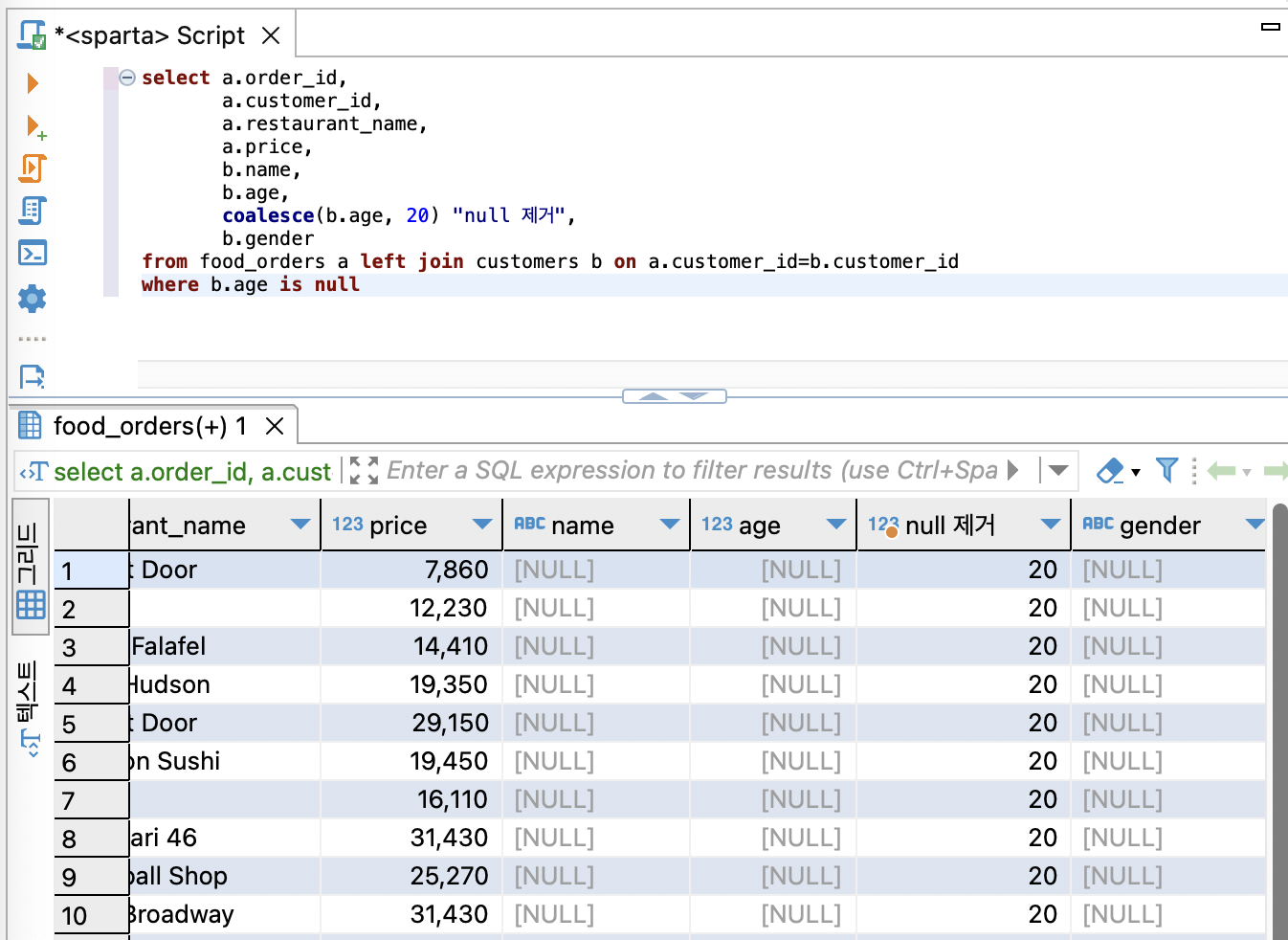The width and height of the screenshot is (1288, 940).
Task: Minimize the editor panel
Action: click(1271, 27)
